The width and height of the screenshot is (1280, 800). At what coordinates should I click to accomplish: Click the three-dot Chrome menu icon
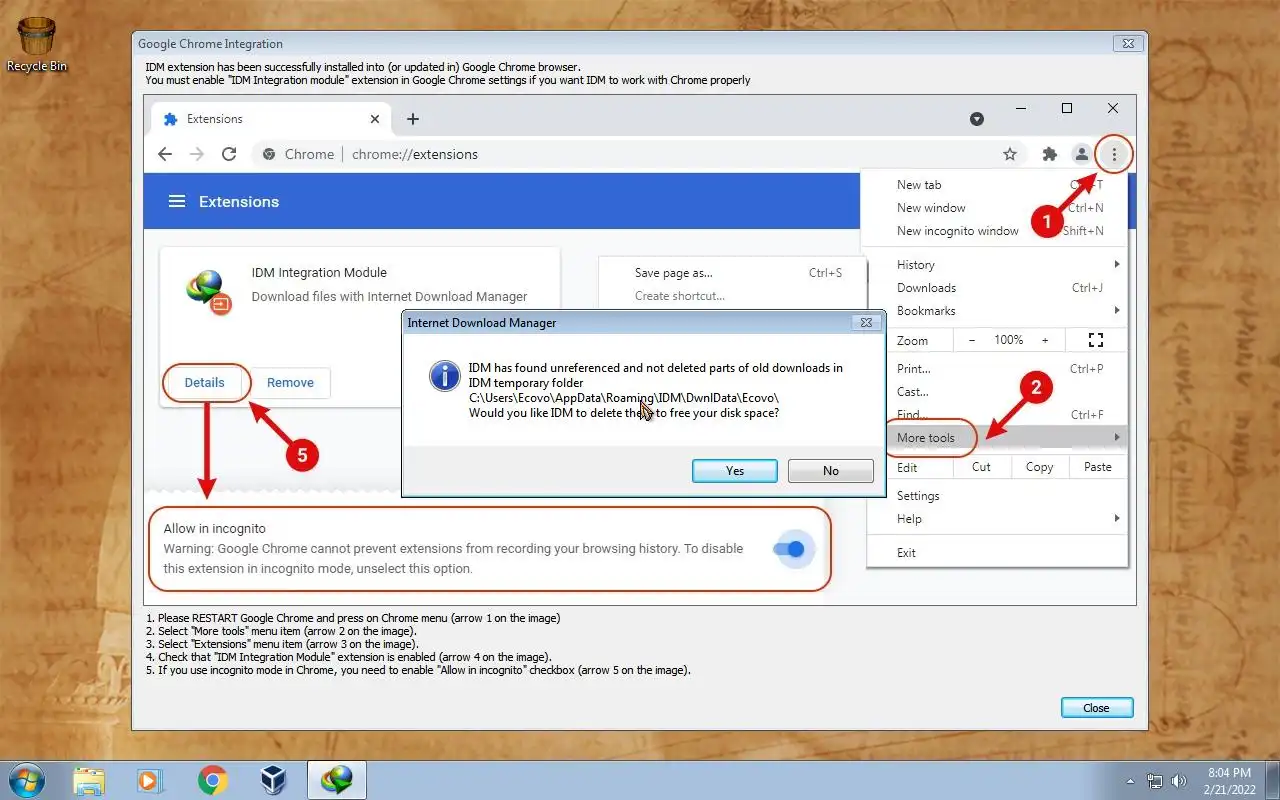coord(1114,154)
